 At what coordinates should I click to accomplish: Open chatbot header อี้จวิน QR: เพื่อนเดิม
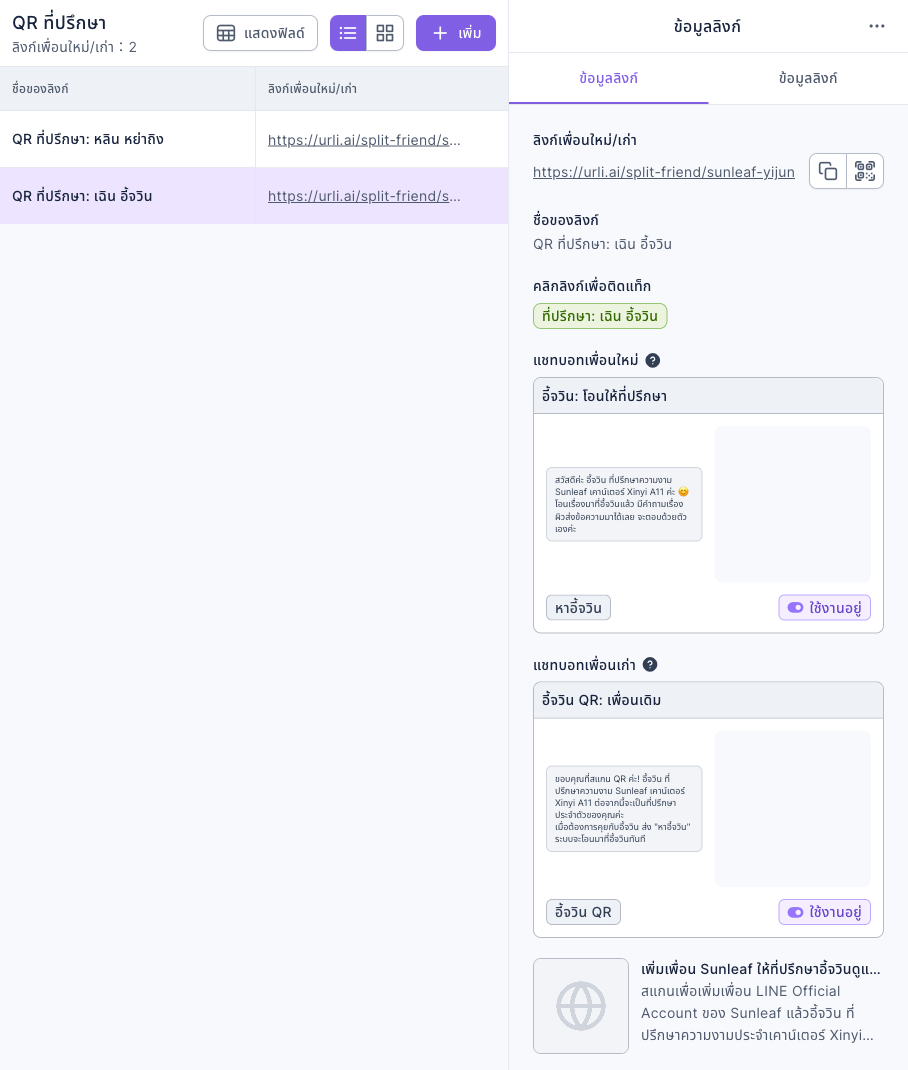[708, 700]
